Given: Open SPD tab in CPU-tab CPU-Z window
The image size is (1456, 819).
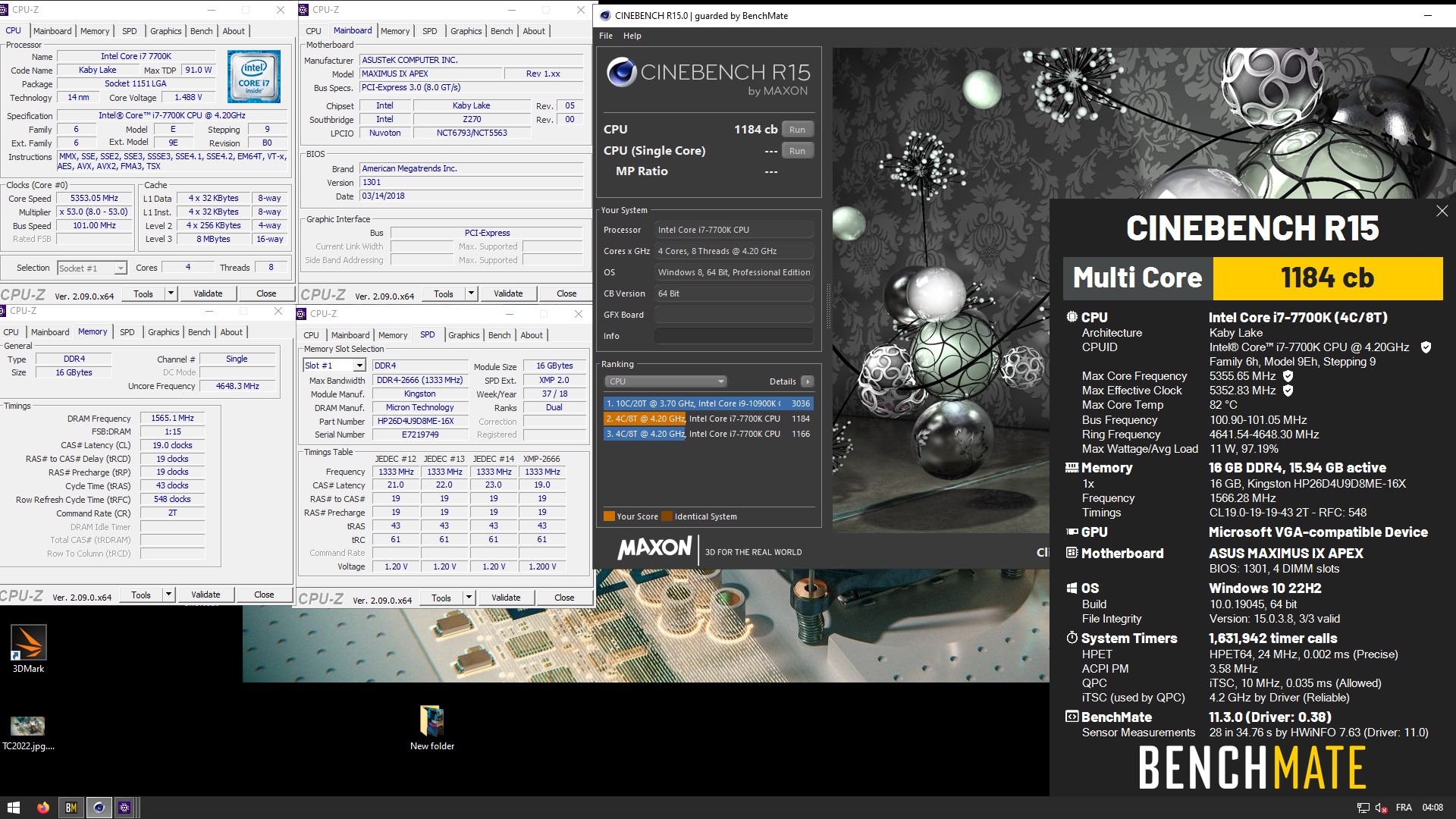Looking at the screenshot, I should coord(130,31).
